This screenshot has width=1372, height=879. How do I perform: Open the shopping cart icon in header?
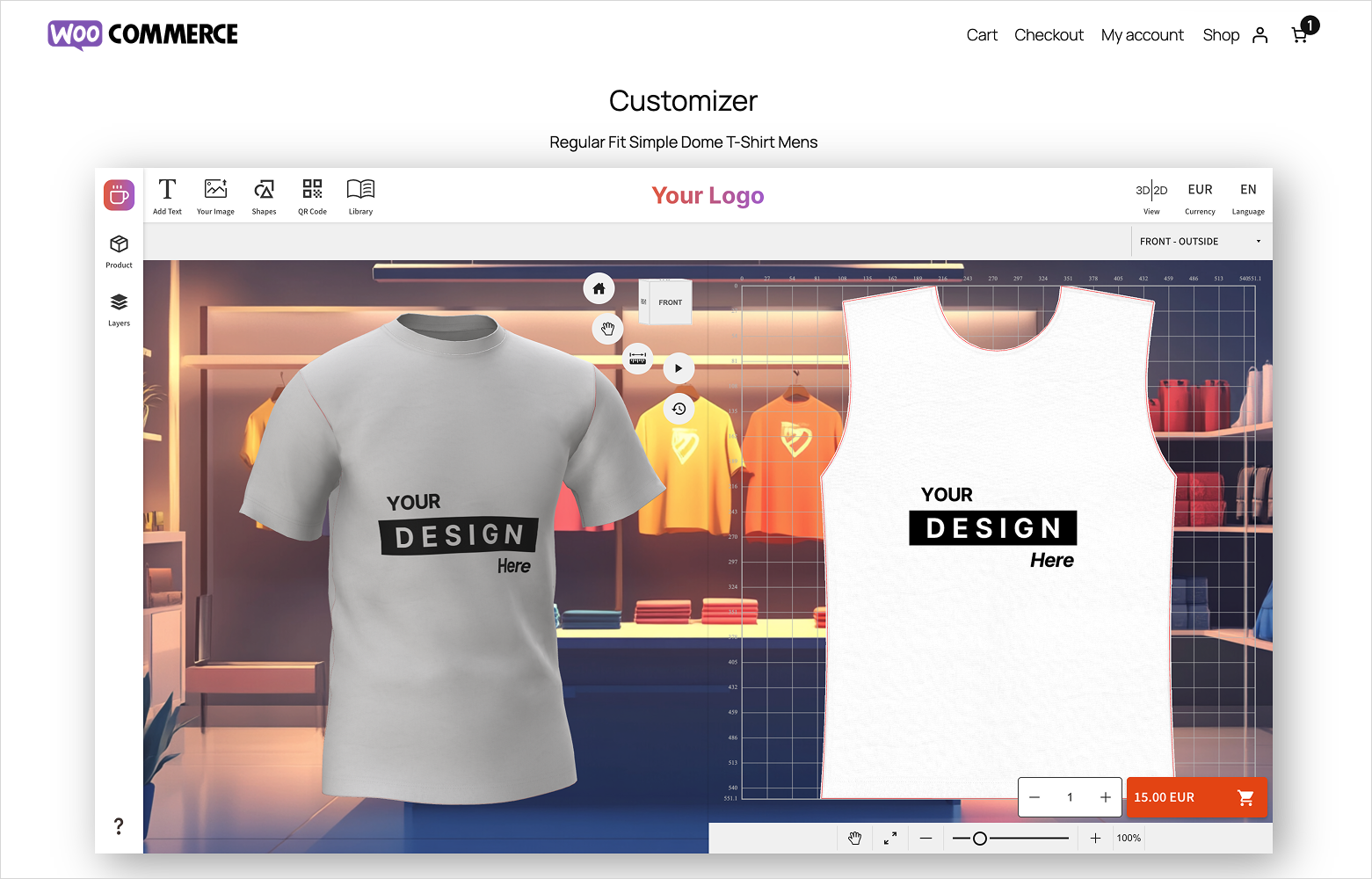click(x=1300, y=34)
